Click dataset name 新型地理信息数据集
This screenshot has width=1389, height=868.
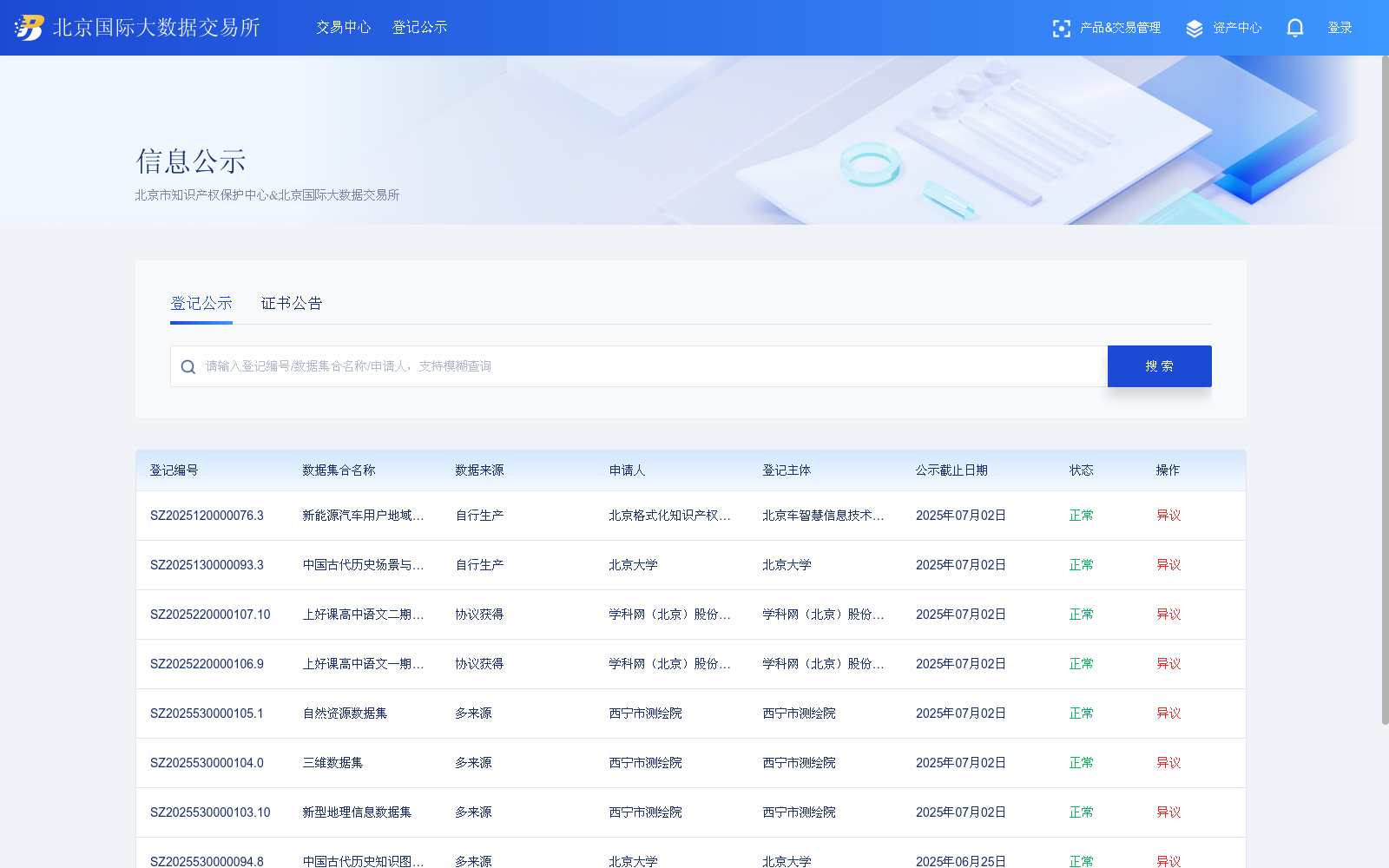pyautogui.click(x=357, y=812)
